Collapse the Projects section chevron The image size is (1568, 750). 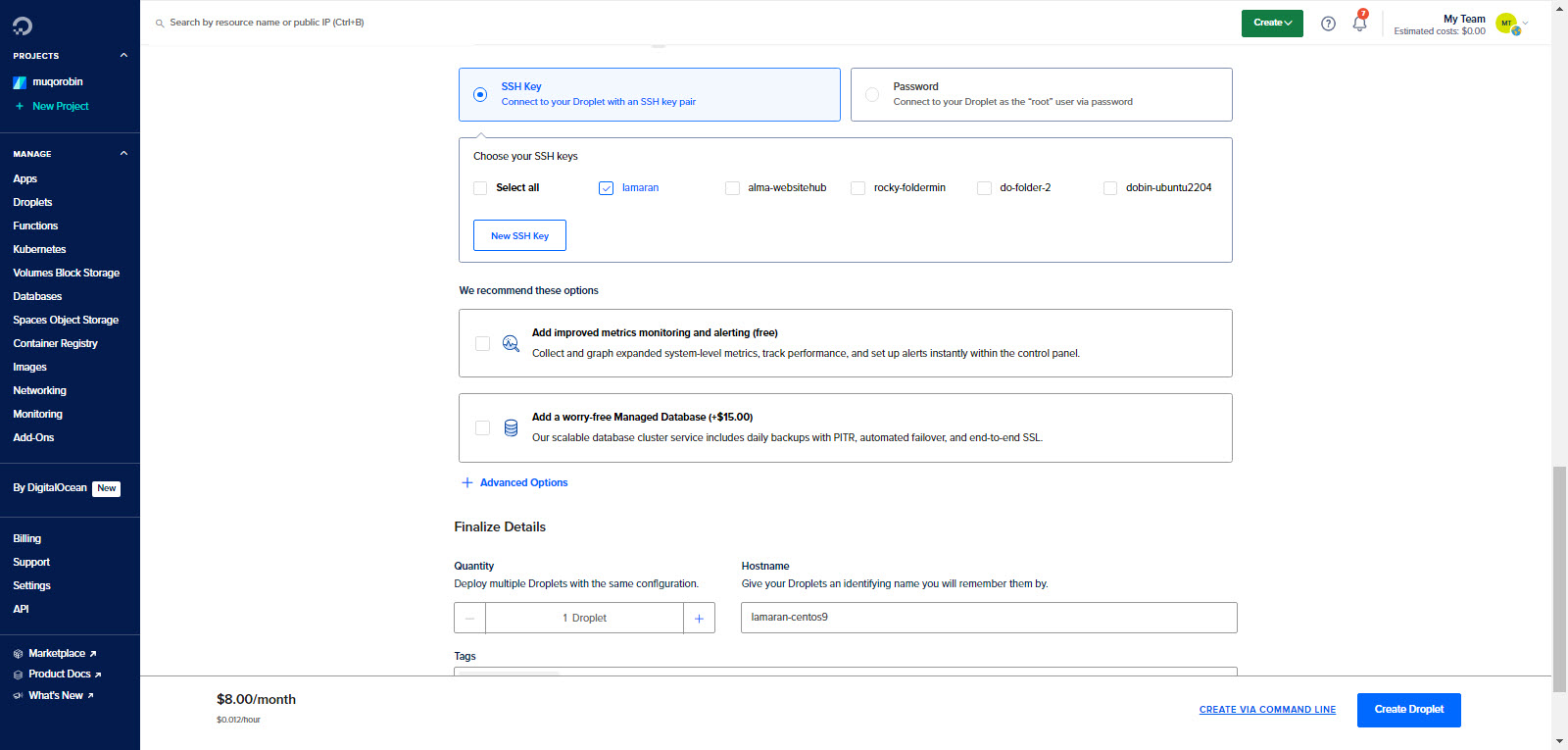pos(123,56)
